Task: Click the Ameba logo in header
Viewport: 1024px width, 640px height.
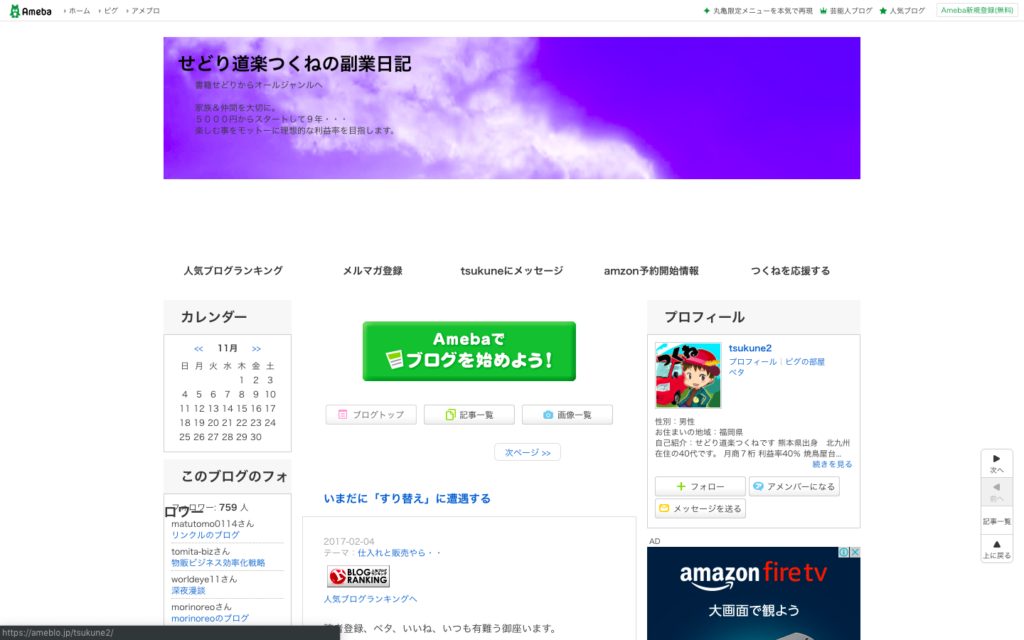Action: tap(33, 10)
